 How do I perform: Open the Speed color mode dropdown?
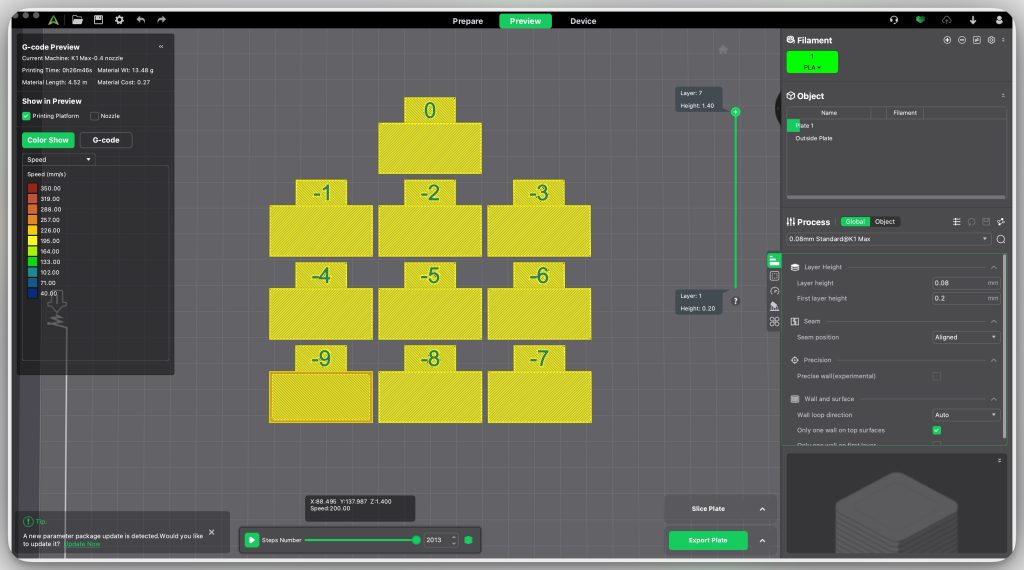59,159
